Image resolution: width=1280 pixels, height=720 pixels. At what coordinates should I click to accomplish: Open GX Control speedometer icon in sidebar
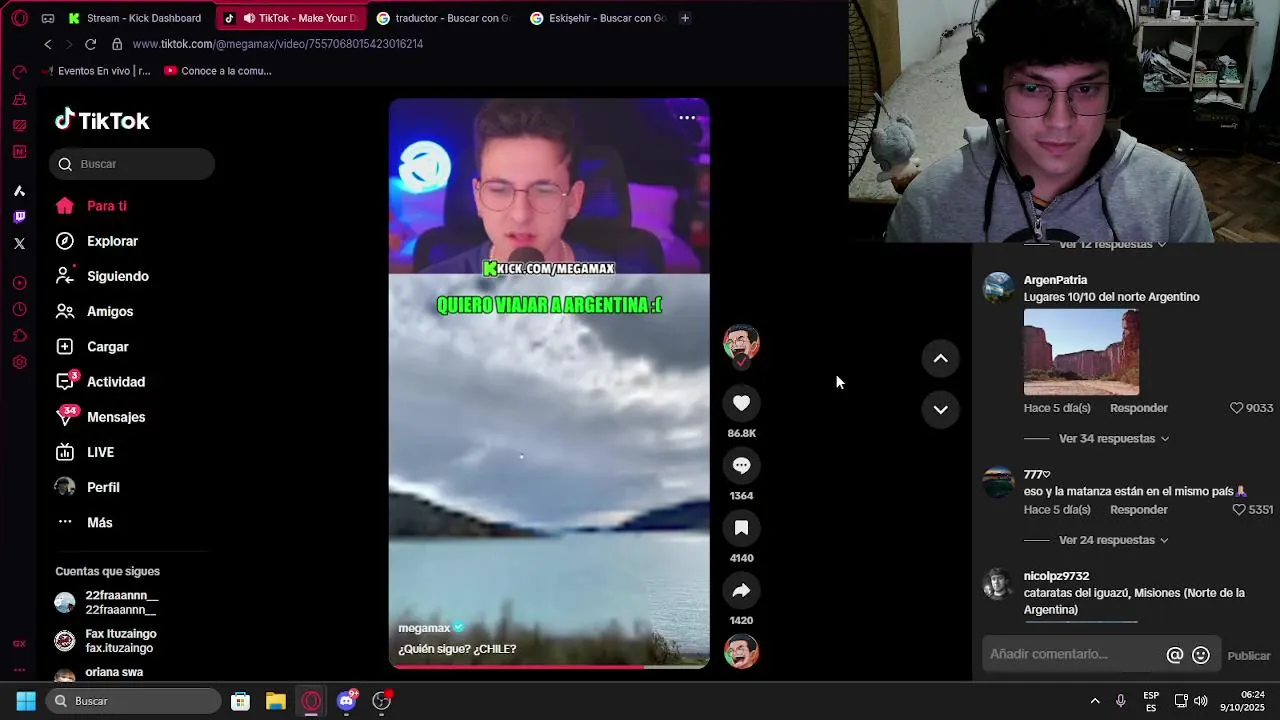pyautogui.click(x=19, y=72)
